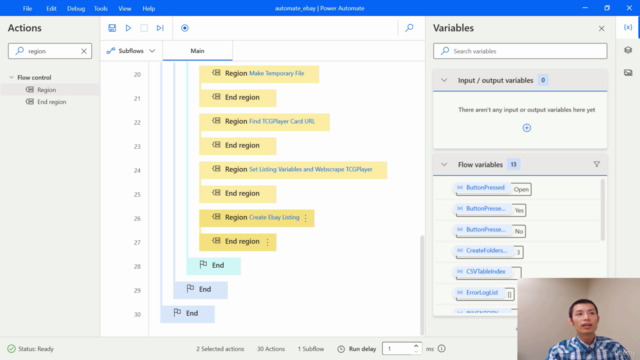
Task: Minimize the Power Automate window
Action: pos(585,8)
